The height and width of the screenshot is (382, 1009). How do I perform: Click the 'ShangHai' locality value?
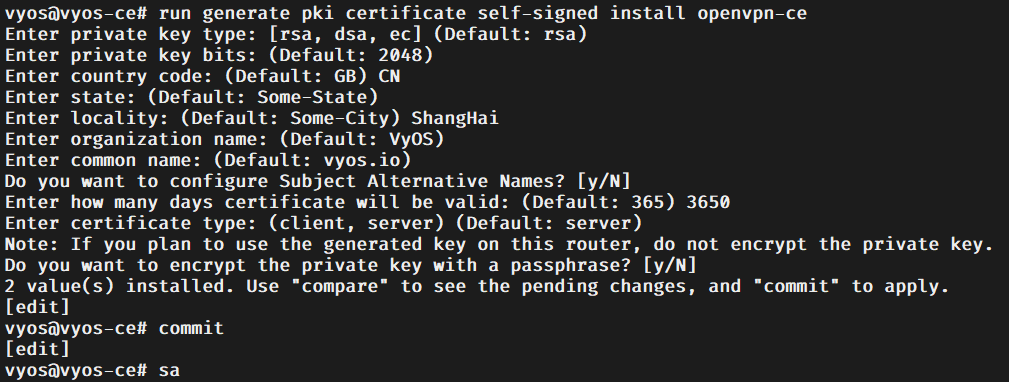[x=455, y=118]
